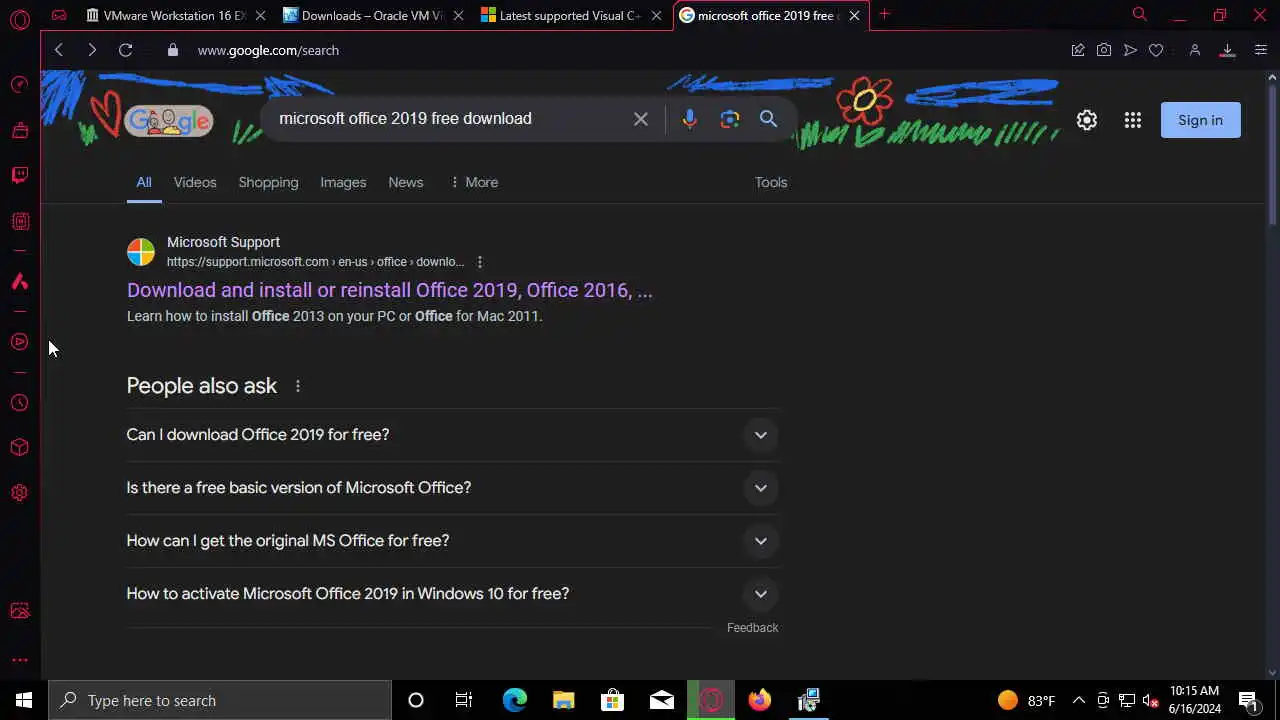This screenshot has height=720, width=1280.
Task: Open a new browser tab
Action: [884, 15]
